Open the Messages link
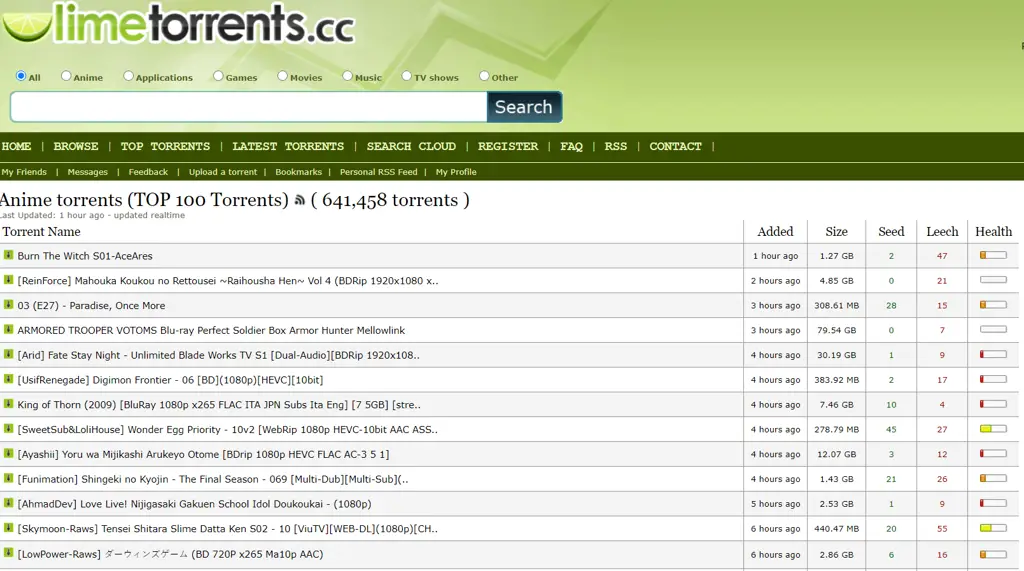 88,172
